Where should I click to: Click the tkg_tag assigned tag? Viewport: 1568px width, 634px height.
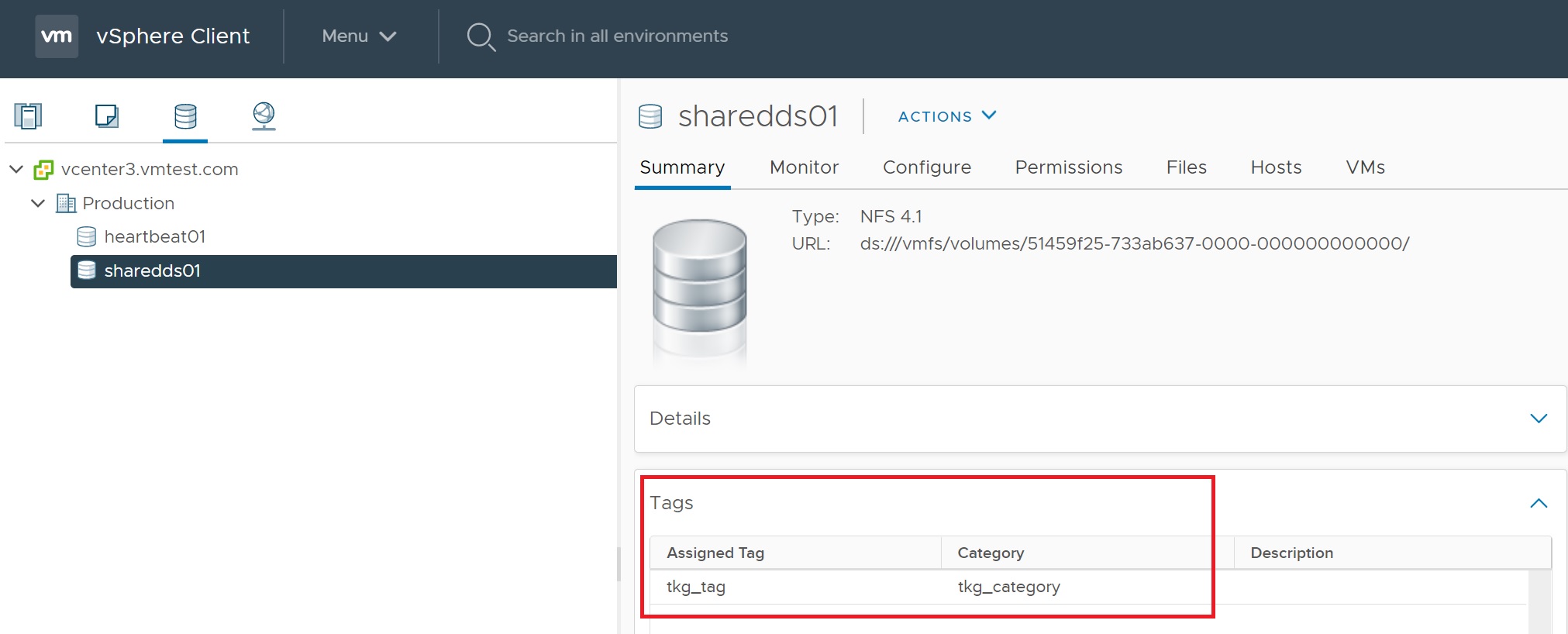[696, 587]
